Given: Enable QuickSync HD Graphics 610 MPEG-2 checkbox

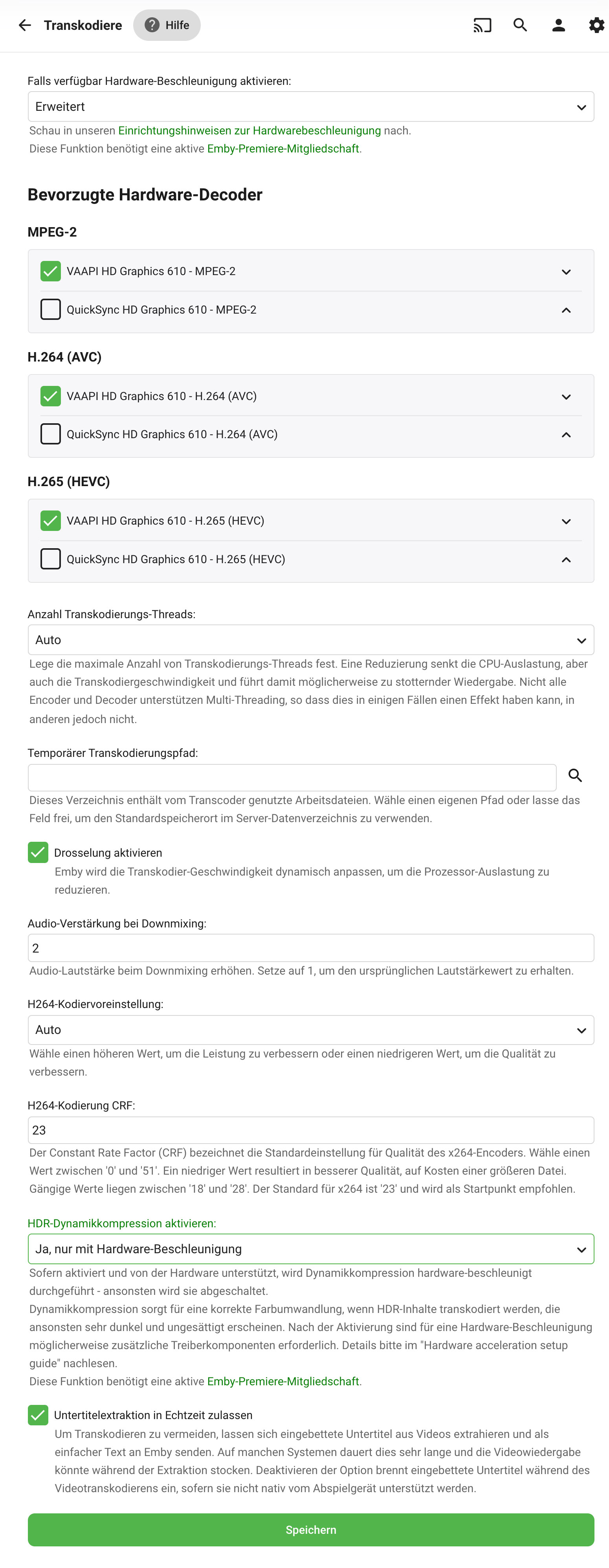Looking at the screenshot, I should click(x=51, y=309).
